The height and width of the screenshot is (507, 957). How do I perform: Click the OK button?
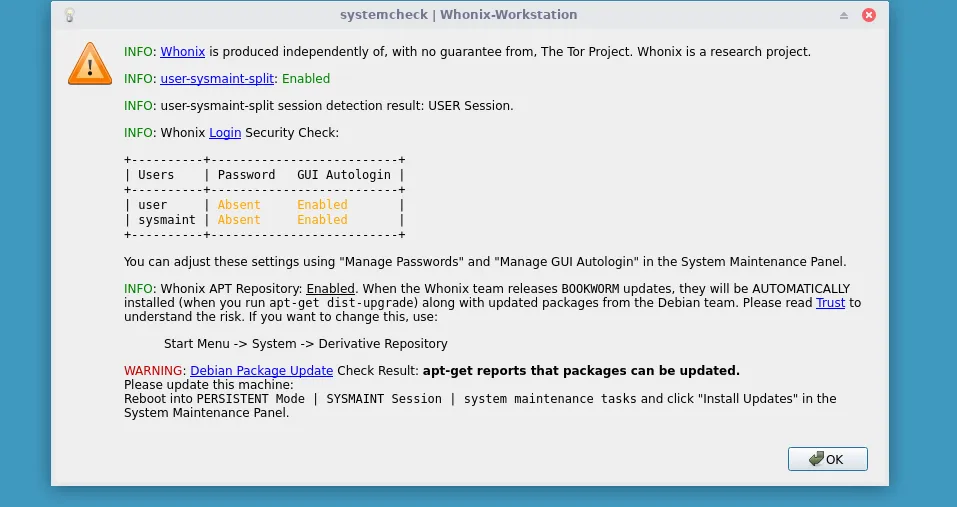[x=827, y=459]
